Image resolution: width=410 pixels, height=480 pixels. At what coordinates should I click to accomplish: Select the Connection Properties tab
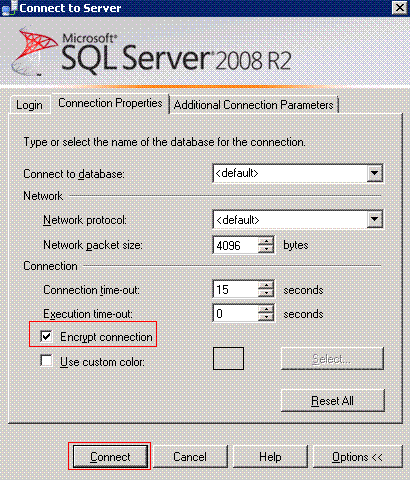coord(110,103)
